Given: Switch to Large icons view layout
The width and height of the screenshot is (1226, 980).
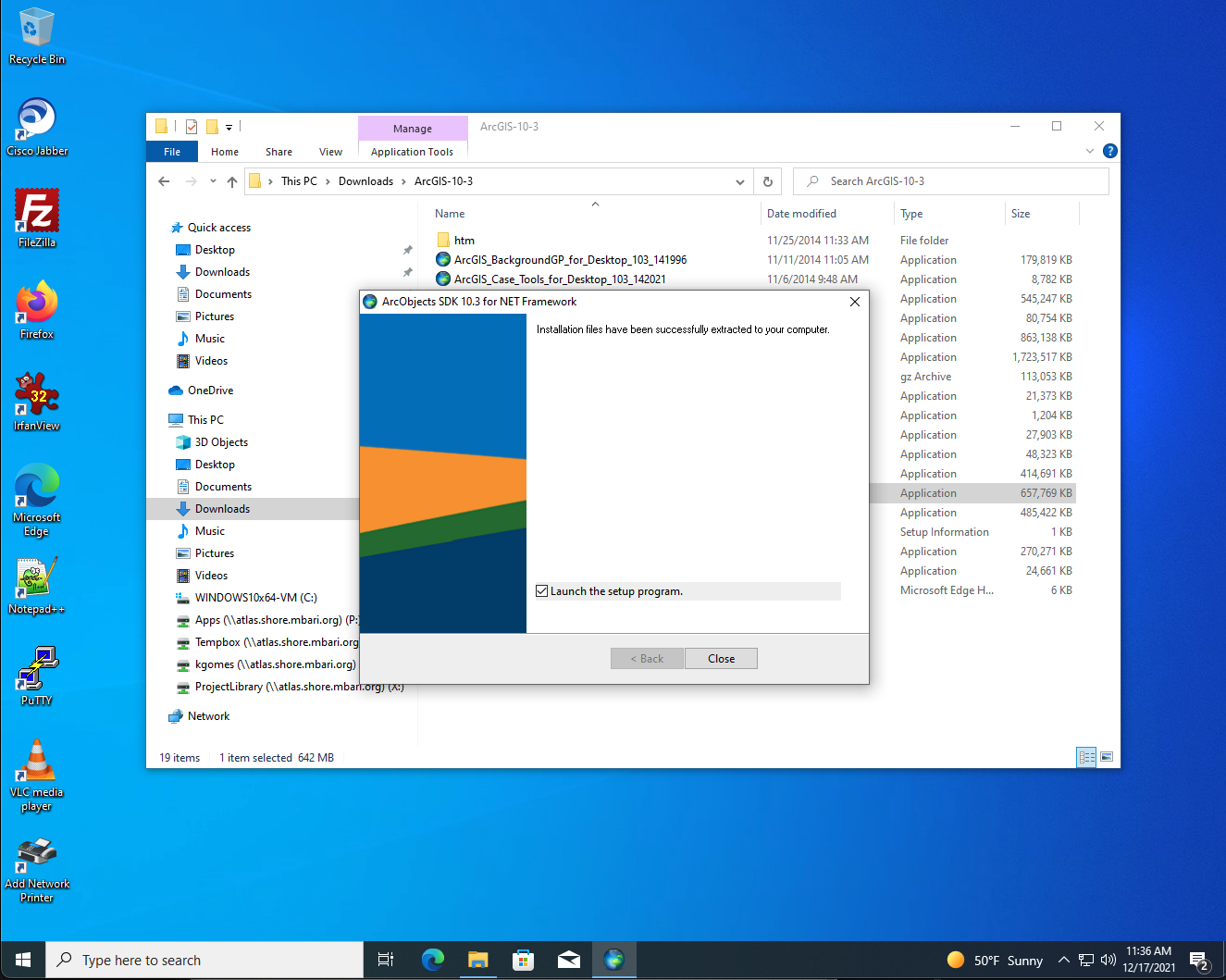Looking at the screenshot, I should coord(1107,757).
